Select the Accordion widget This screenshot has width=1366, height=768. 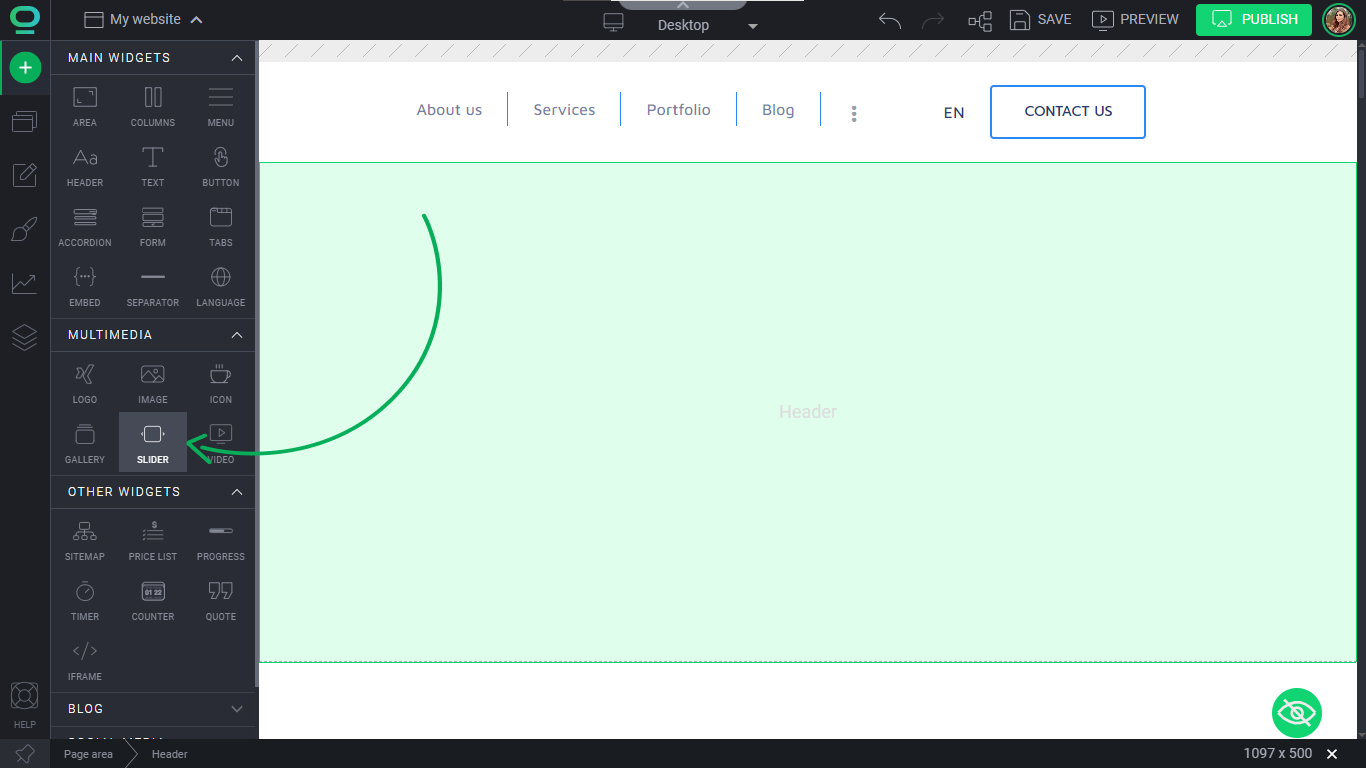click(85, 226)
